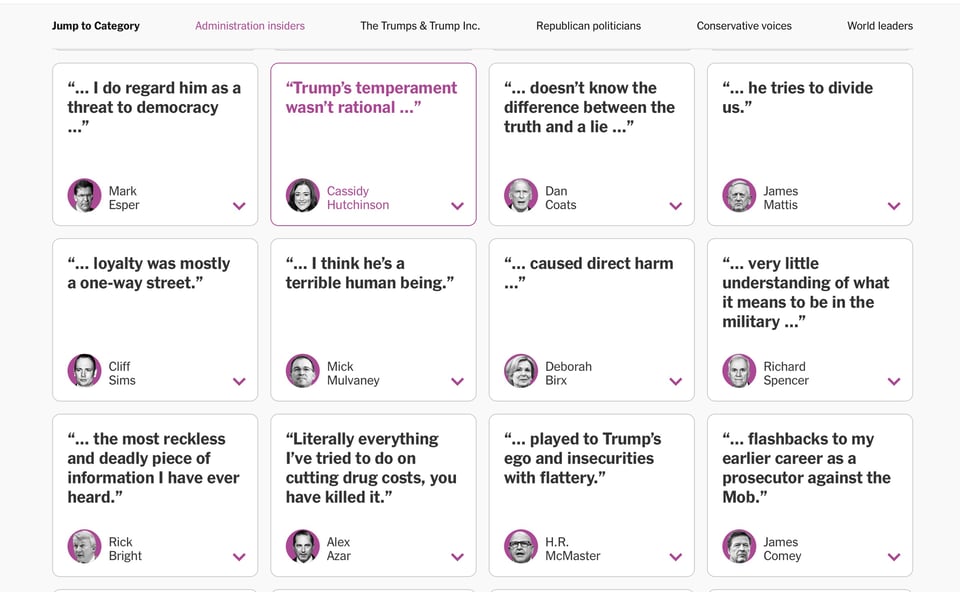Image resolution: width=960 pixels, height=592 pixels.
Task: Open the Conservative voices category
Action: pyautogui.click(x=744, y=26)
